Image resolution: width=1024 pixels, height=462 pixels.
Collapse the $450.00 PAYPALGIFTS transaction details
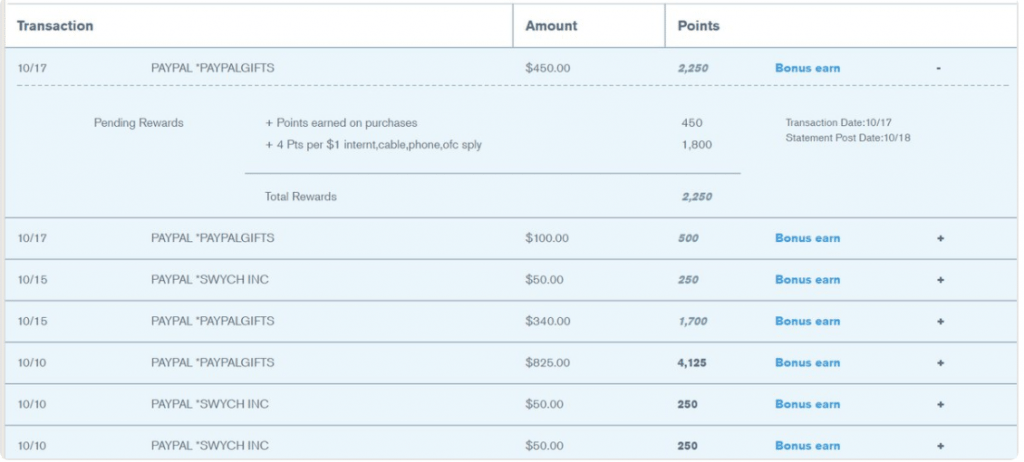point(938,68)
